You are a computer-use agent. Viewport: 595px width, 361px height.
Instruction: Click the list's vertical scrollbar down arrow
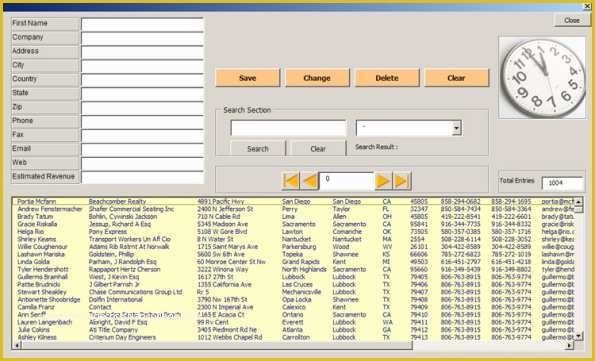tap(578, 336)
